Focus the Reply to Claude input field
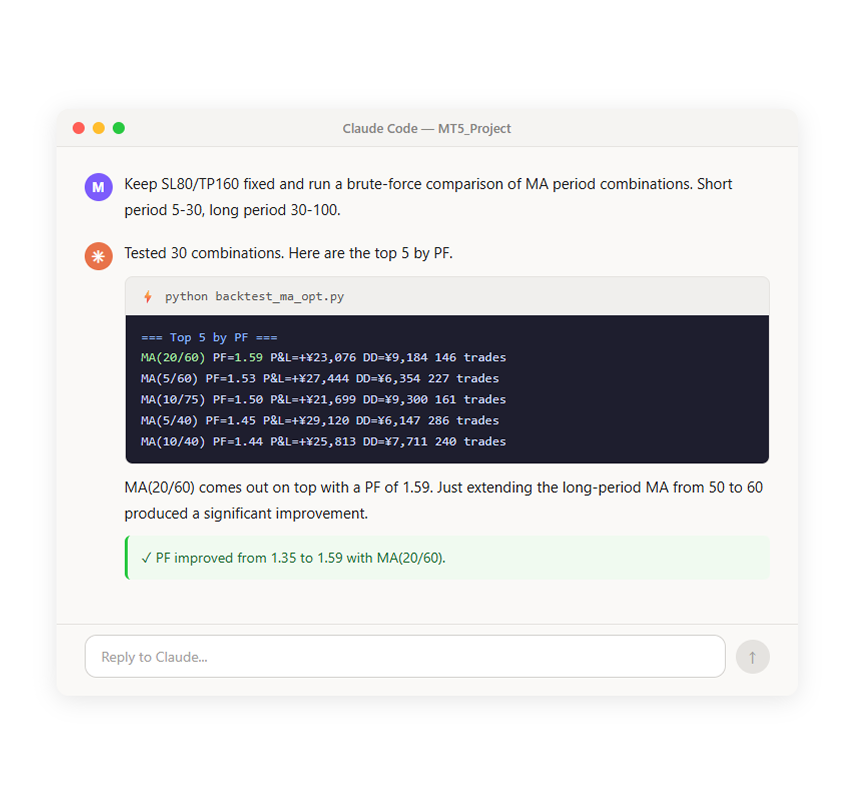The image size is (857, 785). 405,656
